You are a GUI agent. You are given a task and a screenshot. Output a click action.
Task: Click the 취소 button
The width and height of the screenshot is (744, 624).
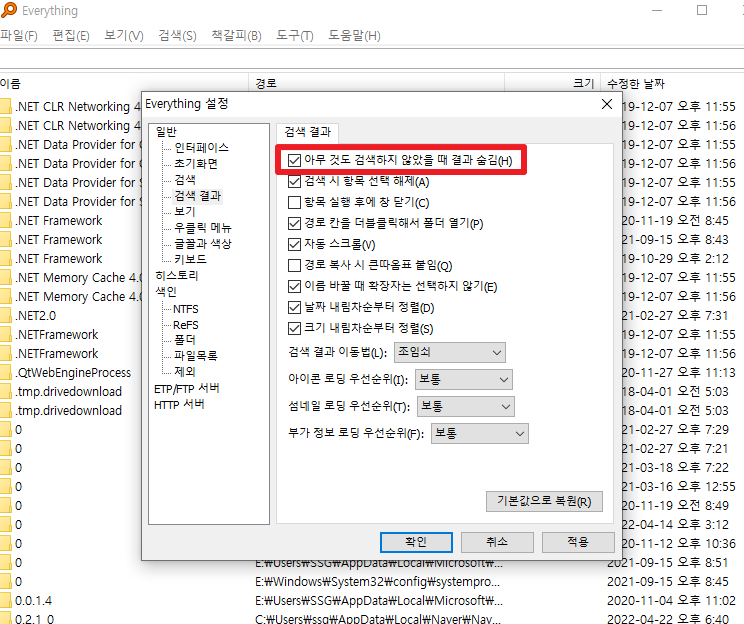(x=497, y=542)
